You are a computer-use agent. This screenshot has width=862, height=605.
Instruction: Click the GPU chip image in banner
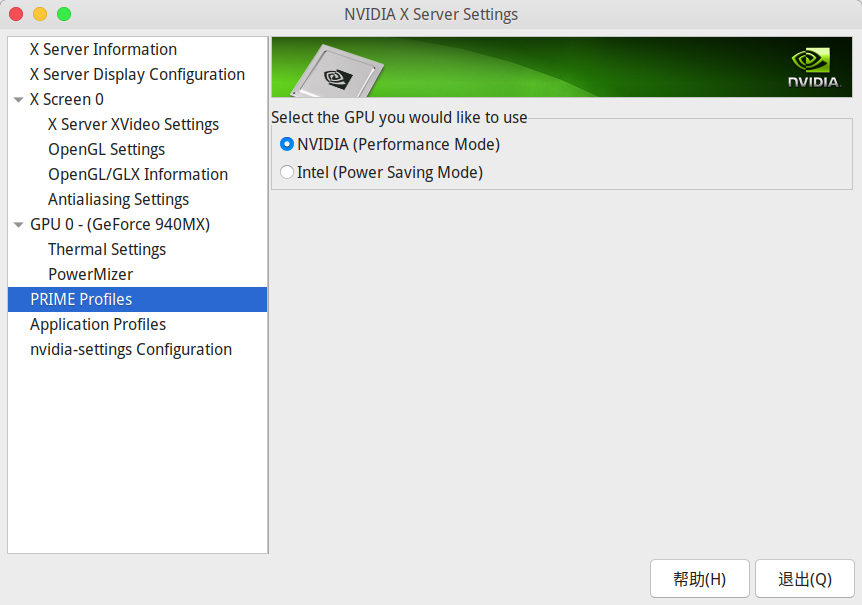click(338, 70)
